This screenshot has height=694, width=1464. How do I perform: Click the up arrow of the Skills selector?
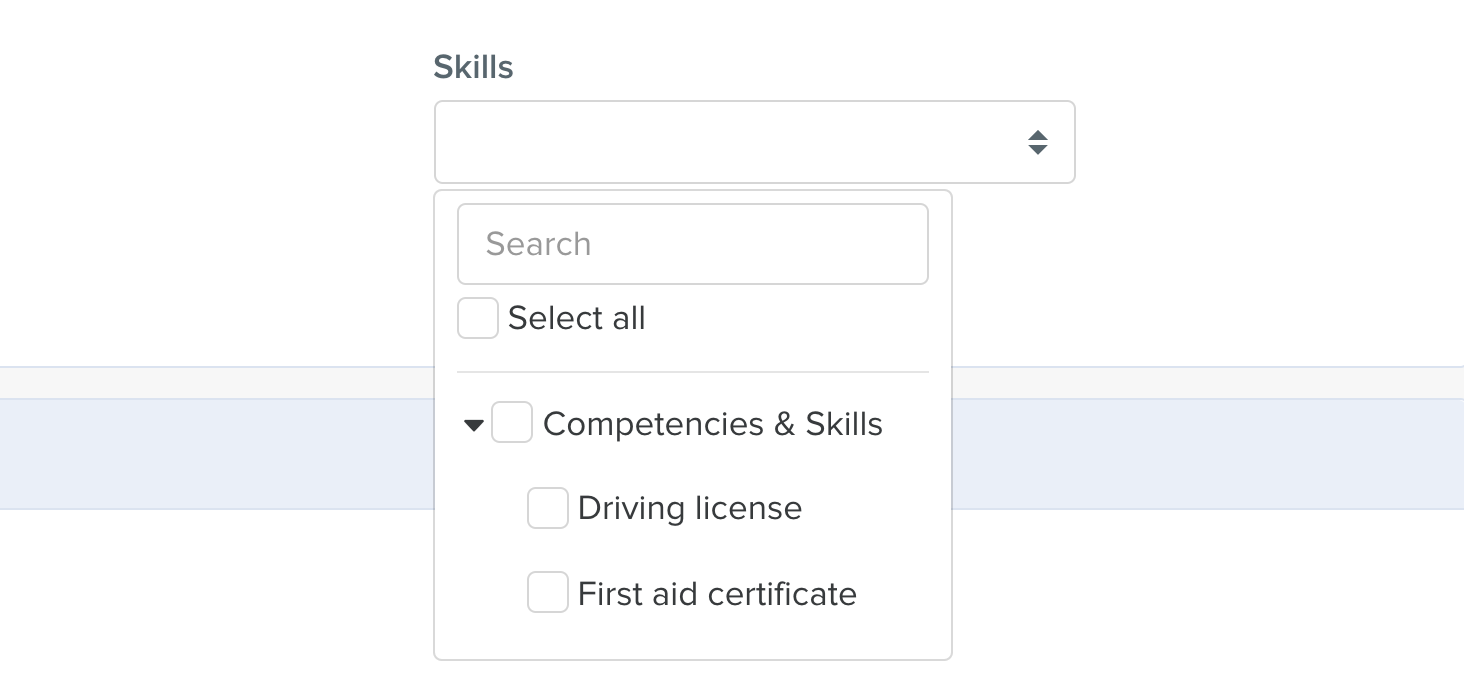(1038, 135)
